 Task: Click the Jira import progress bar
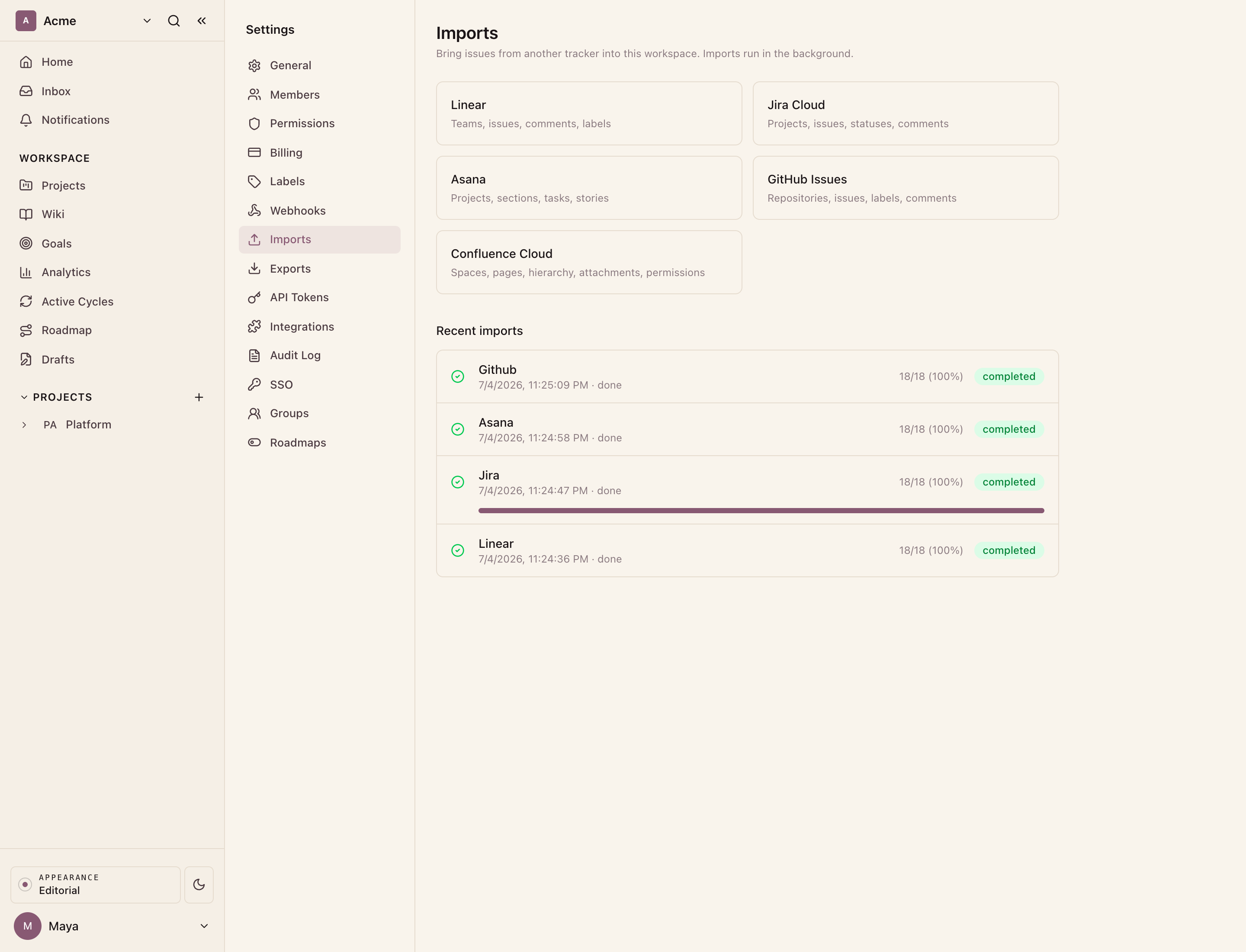click(761, 511)
